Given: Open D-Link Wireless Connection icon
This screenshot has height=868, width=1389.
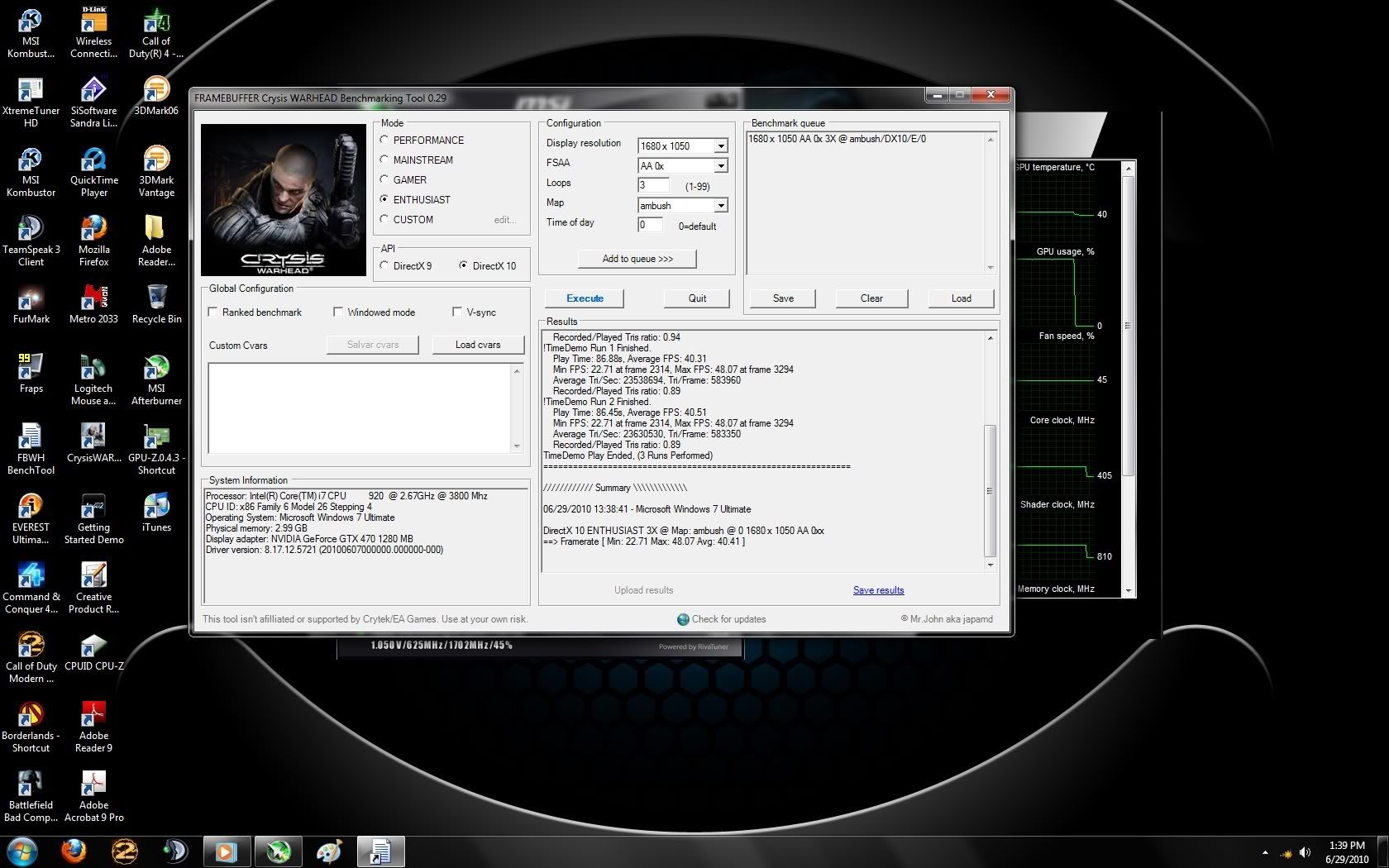Looking at the screenshot, I should (93, 33).
